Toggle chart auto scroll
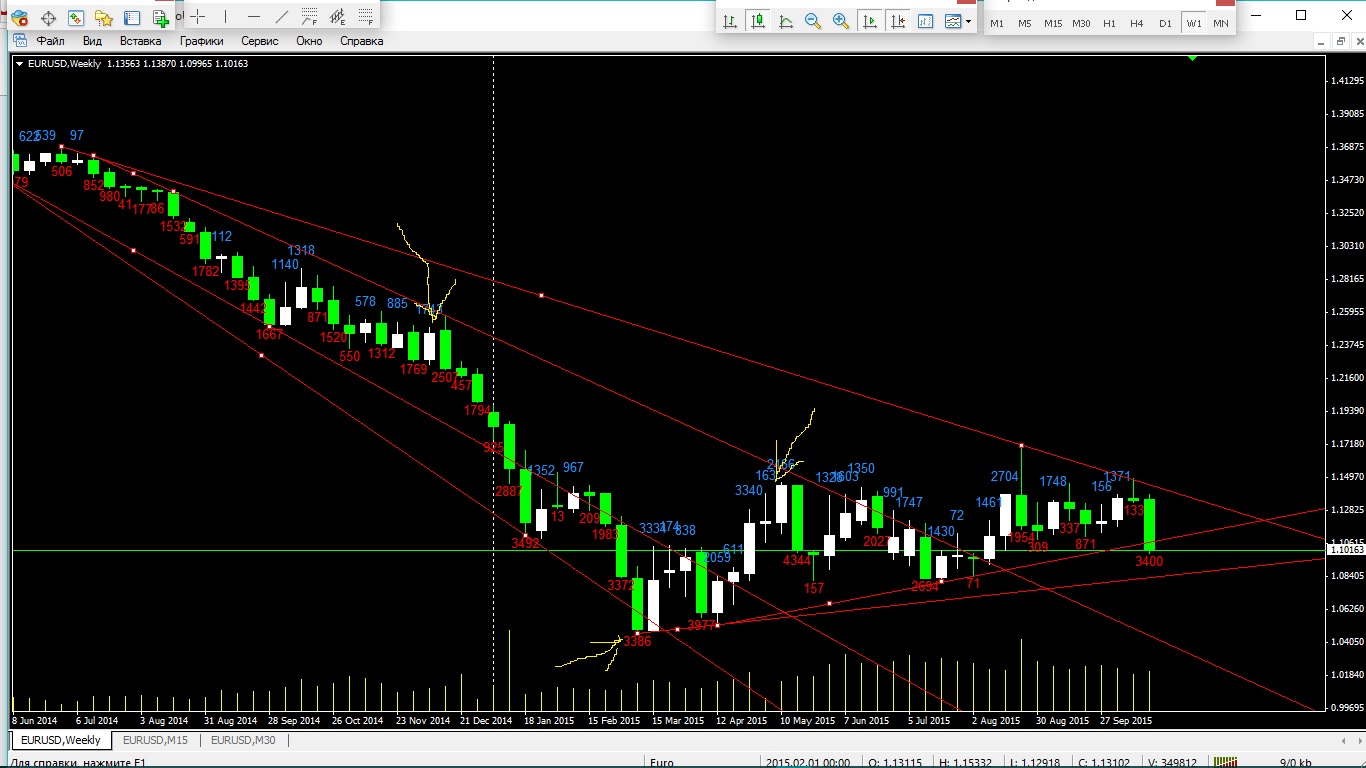The height and width of the screenshot is (768, 1366). pos(870,21)
